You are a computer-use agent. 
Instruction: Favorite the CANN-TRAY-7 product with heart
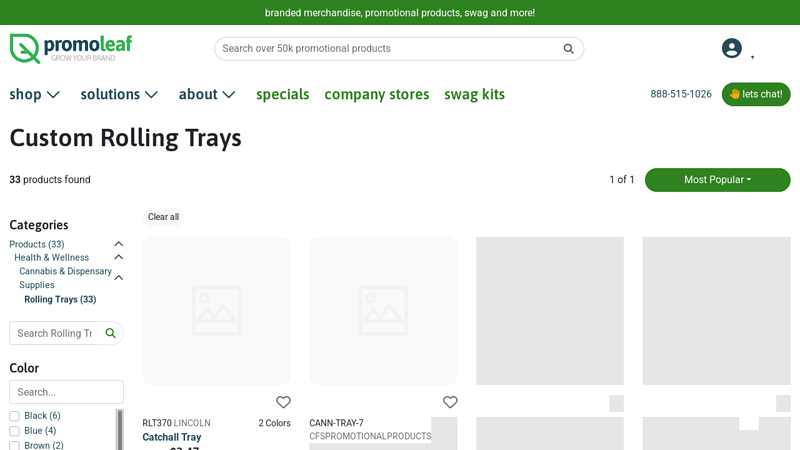450,402
